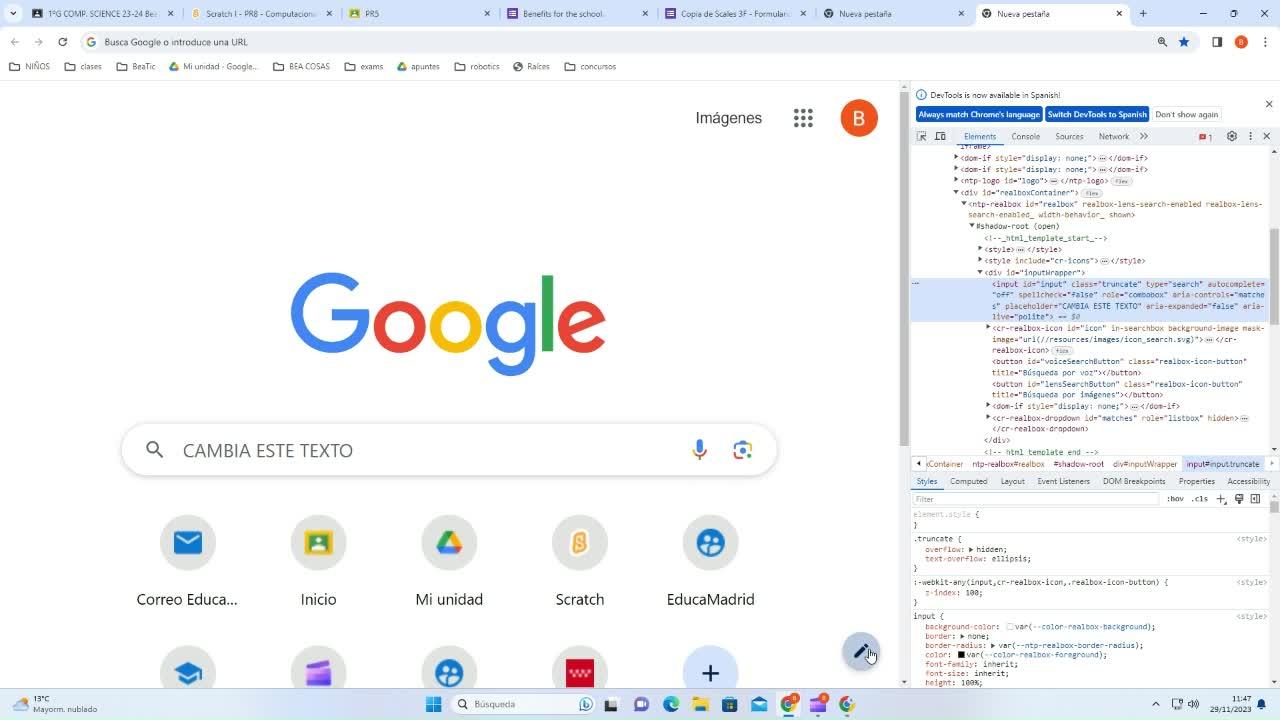Open Google Lens image search icon
This screenshot has height=720, width=1280.
742,450
